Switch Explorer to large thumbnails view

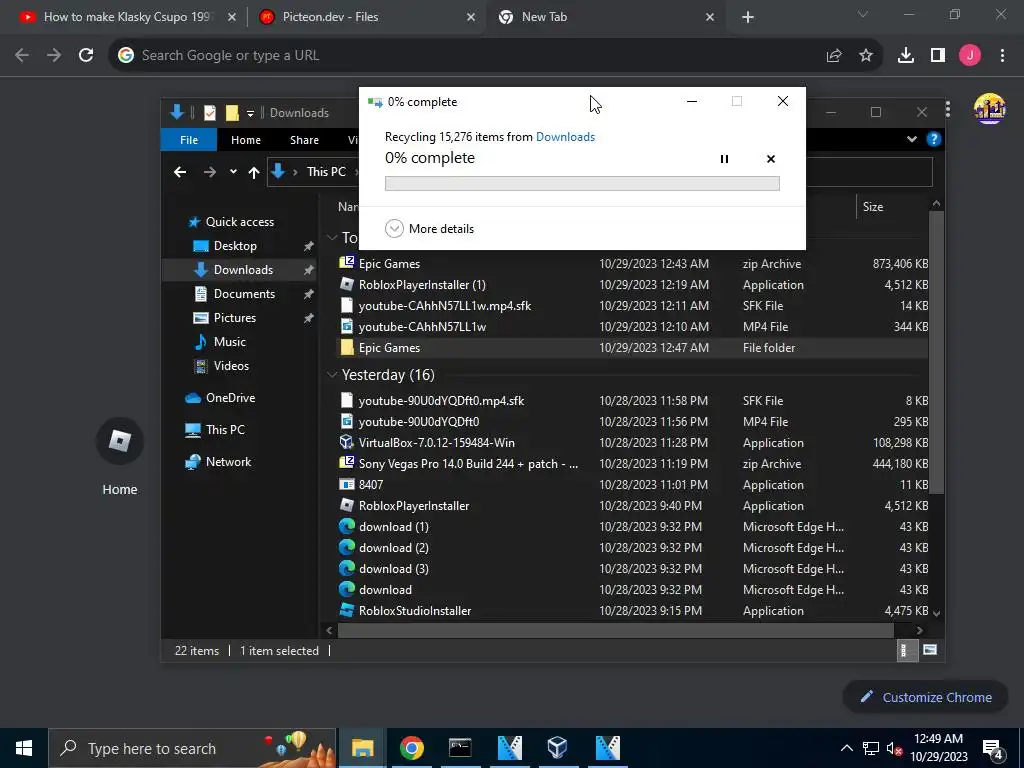[x=930, y=650]
